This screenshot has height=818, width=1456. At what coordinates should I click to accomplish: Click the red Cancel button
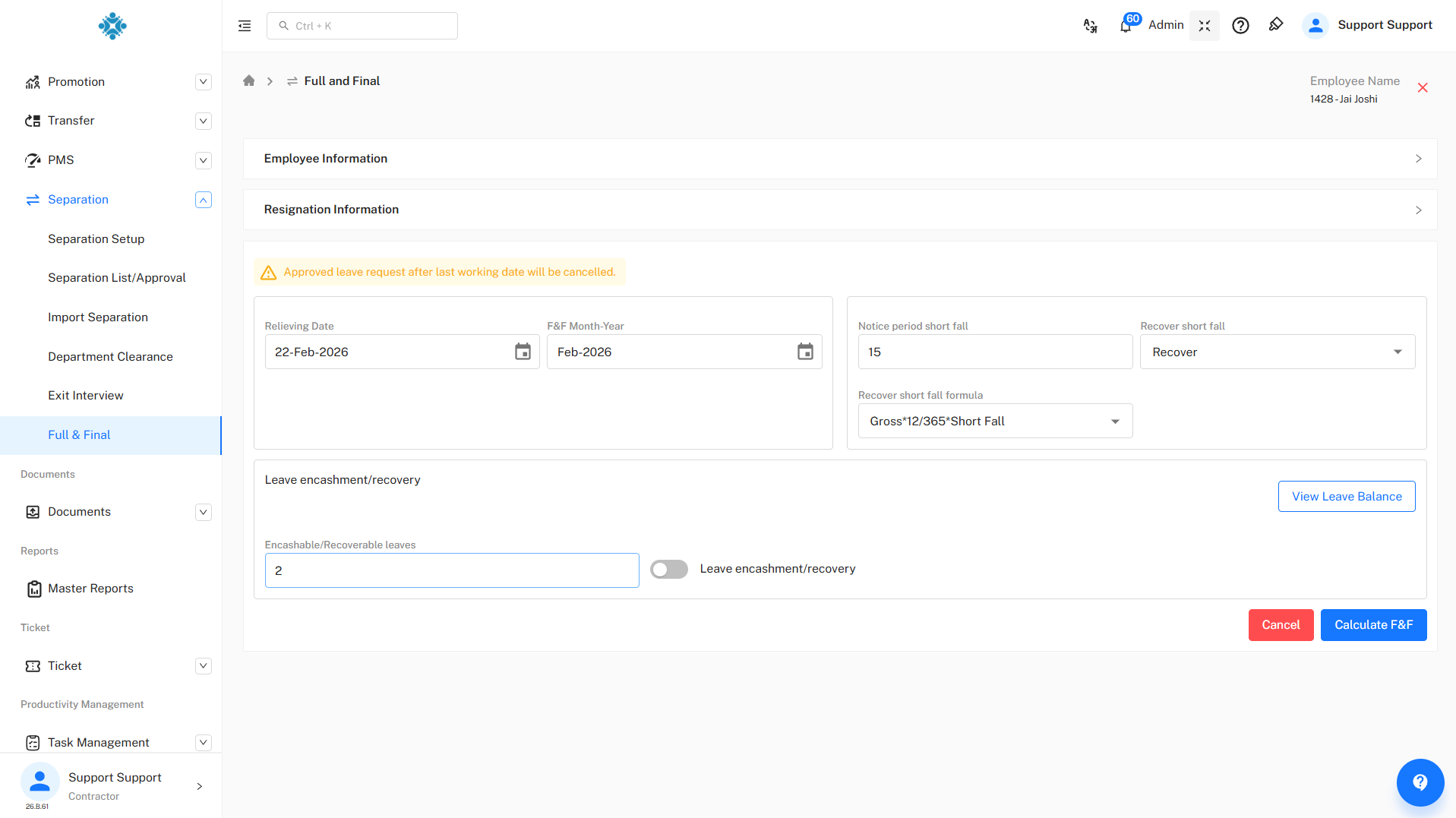[x=1281, y=625]
